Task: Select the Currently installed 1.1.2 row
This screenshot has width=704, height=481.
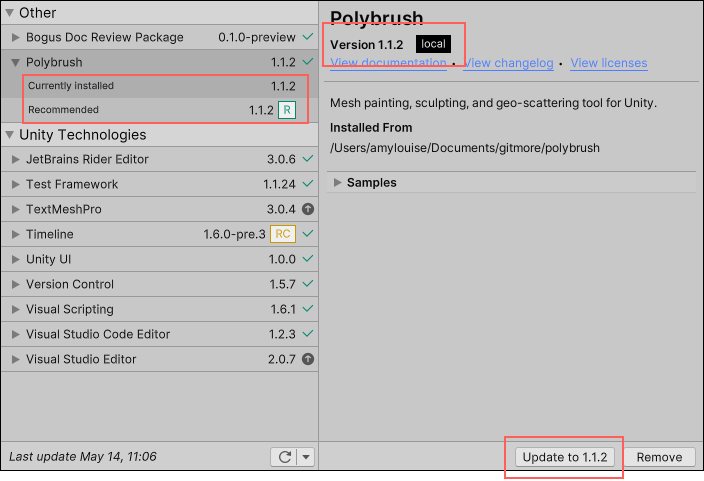Action: click(x=159, y=86)
